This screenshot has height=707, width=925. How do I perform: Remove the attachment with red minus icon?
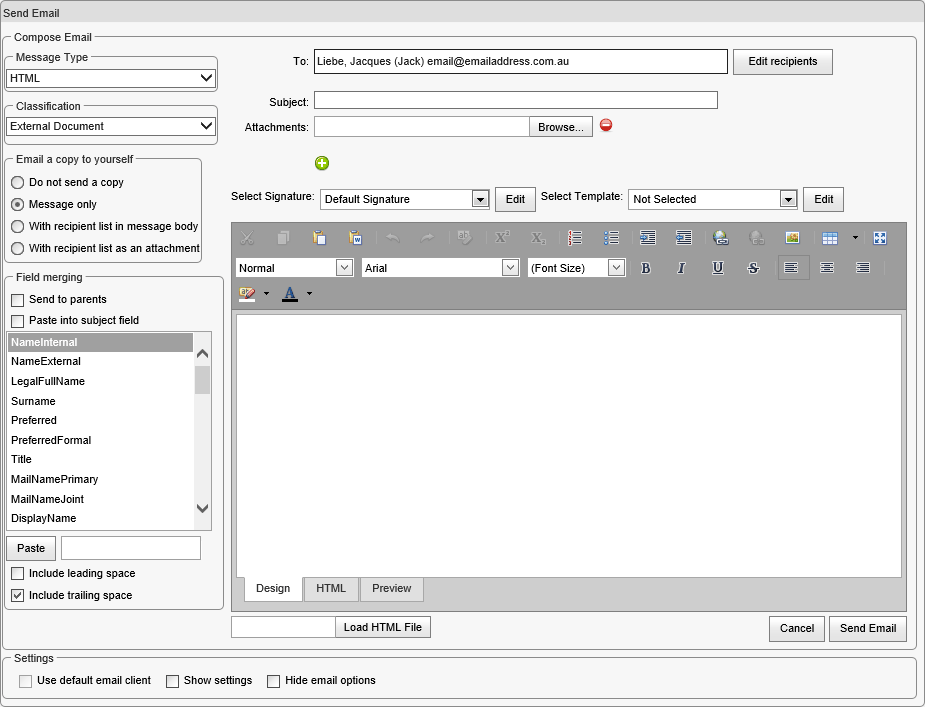tap(606, 125)
